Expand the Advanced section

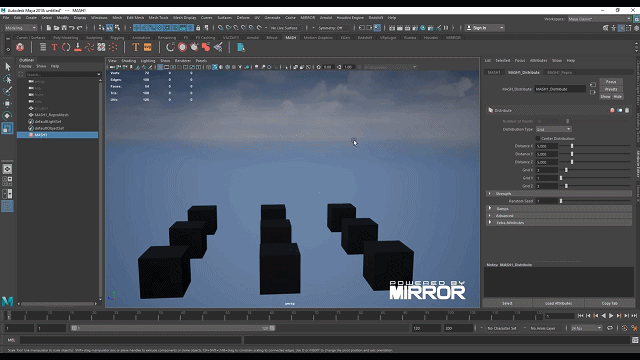click(x=559, y=216)
